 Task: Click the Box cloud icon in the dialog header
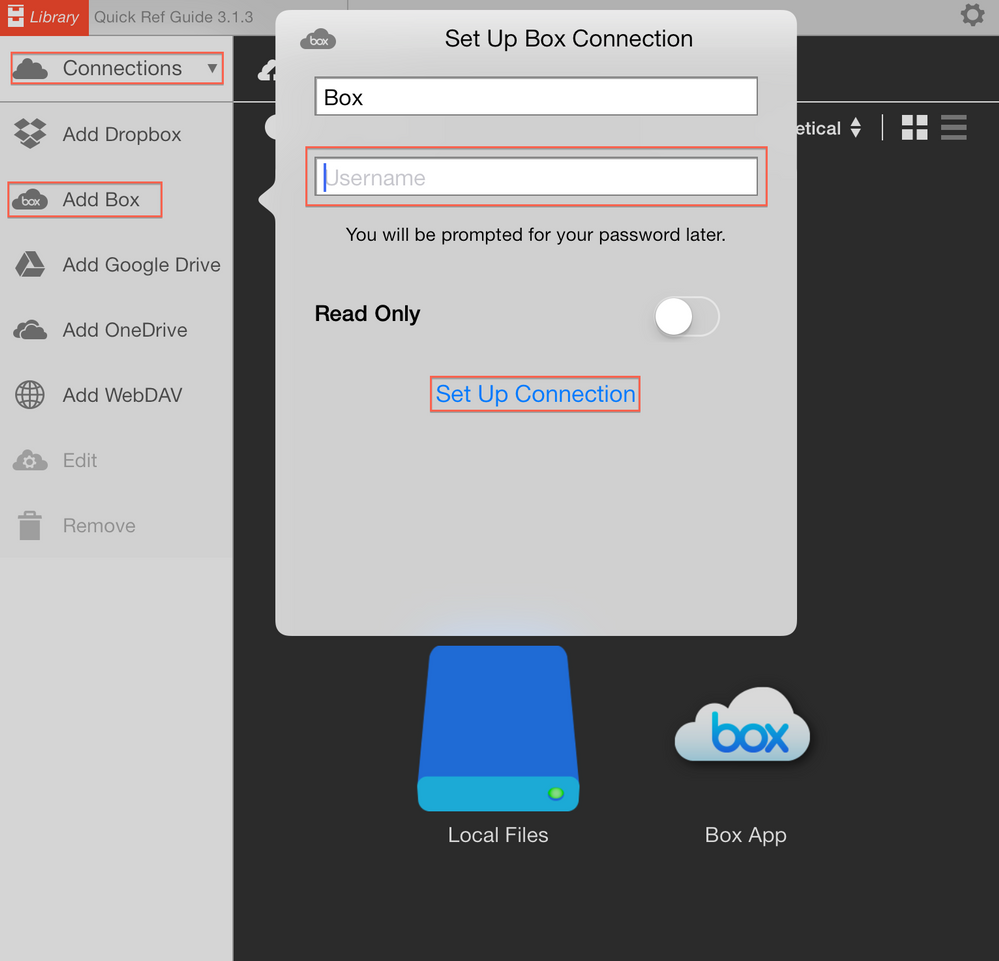click(317, 38)
